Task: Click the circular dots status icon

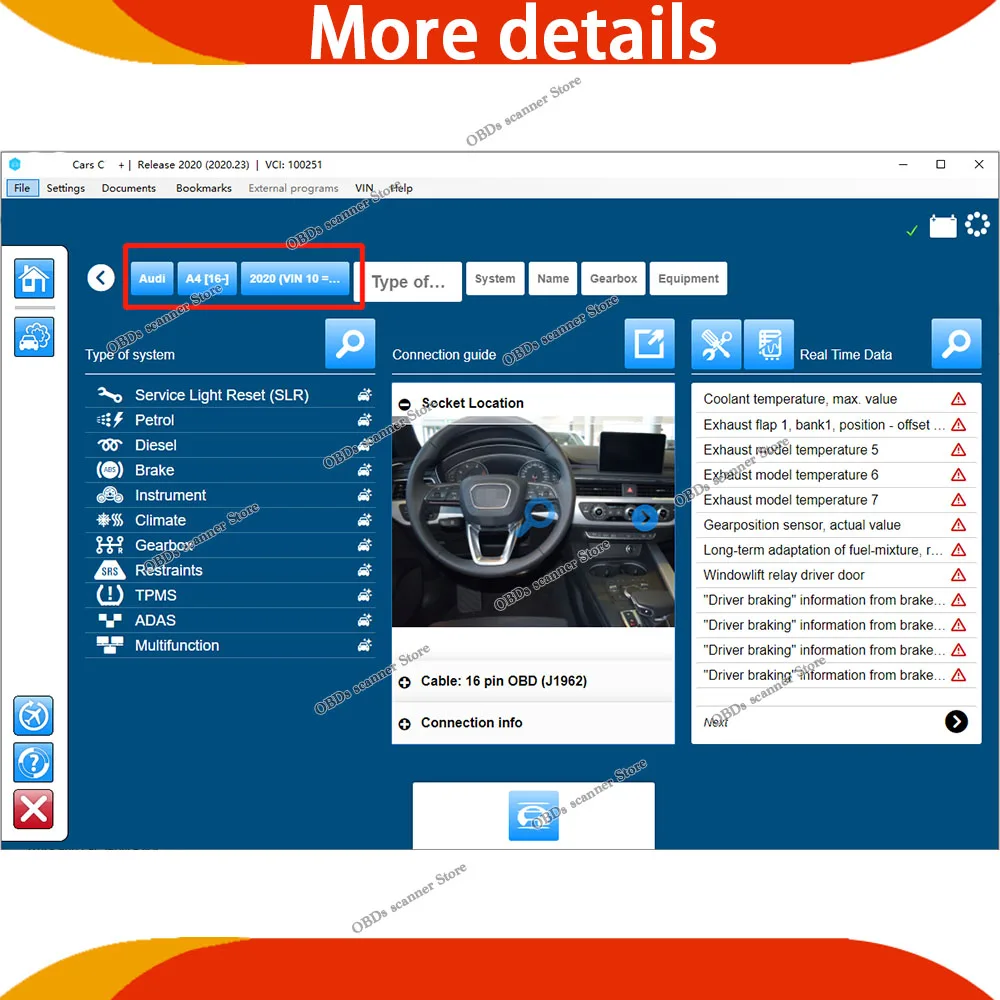Action: 977,224
